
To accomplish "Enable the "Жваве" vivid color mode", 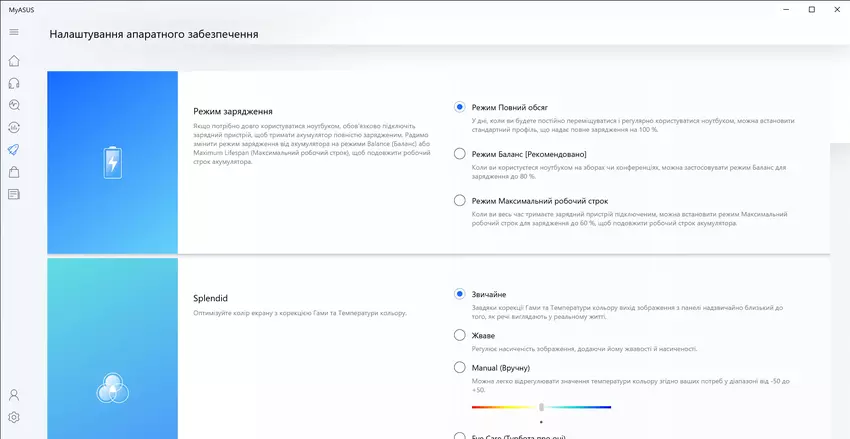I will pyautogui.click(x=460, y=335).
